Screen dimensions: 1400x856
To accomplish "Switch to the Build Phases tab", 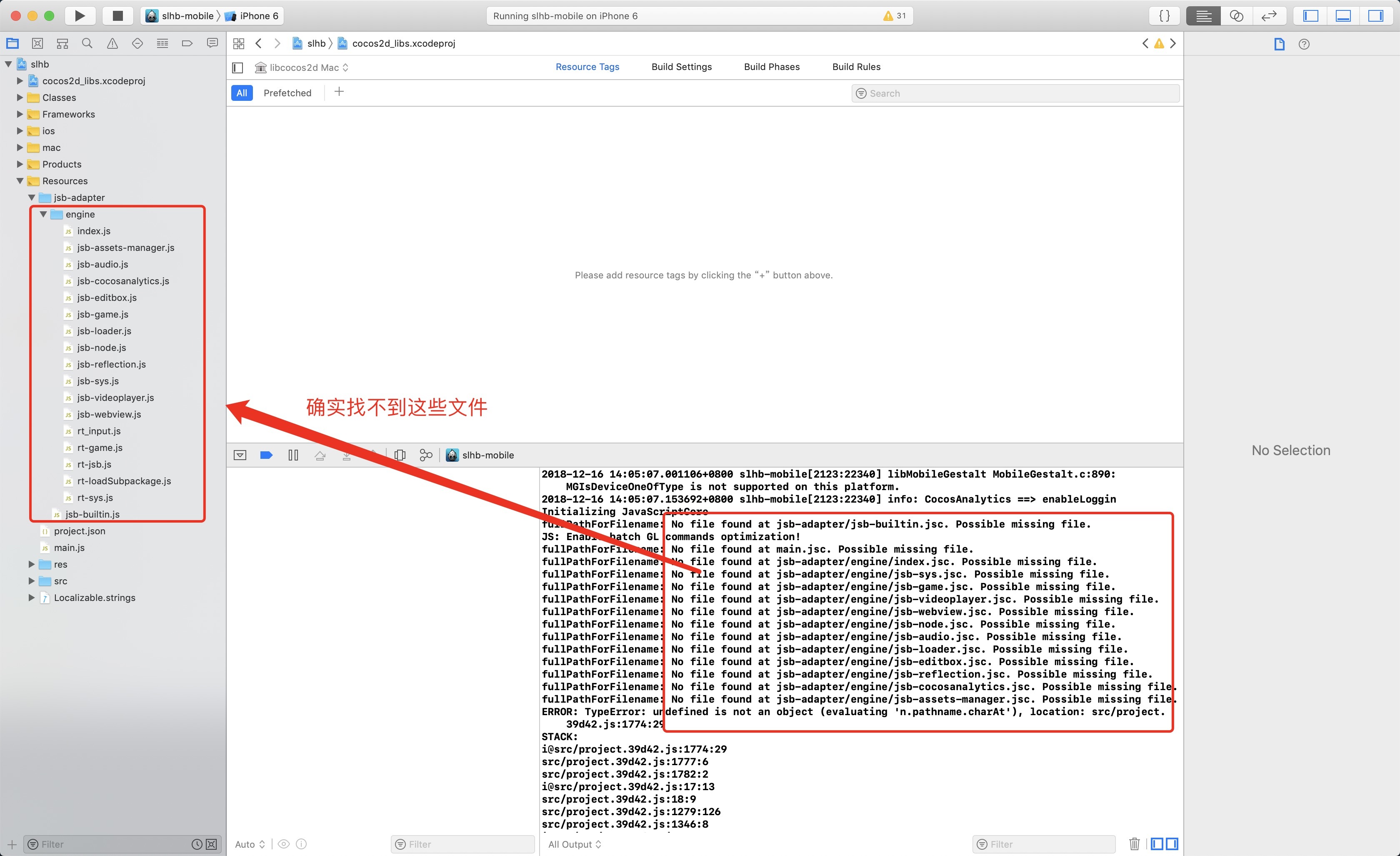I will coord(772,67).
